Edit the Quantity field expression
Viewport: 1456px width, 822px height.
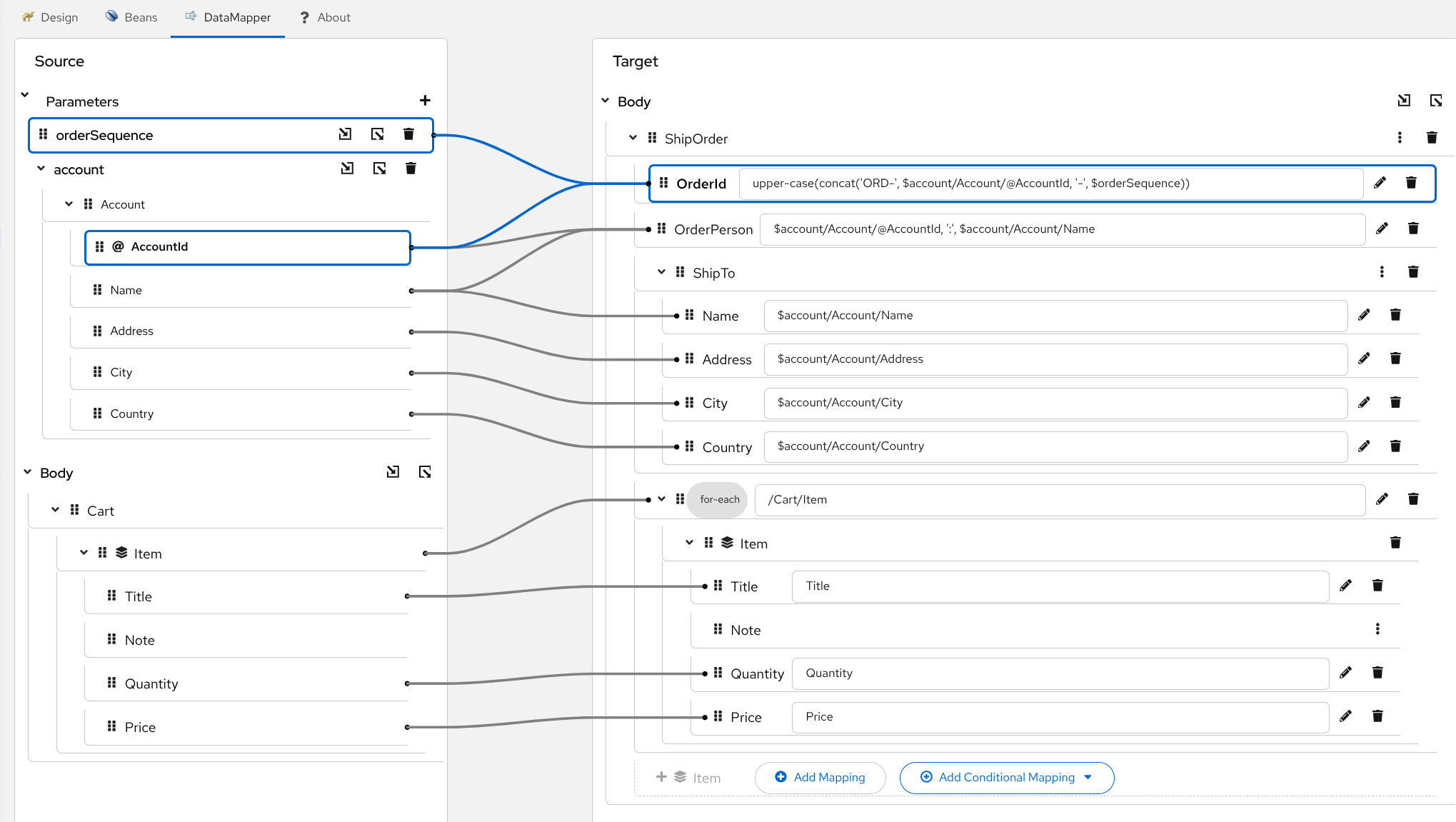click(1345, 672)
